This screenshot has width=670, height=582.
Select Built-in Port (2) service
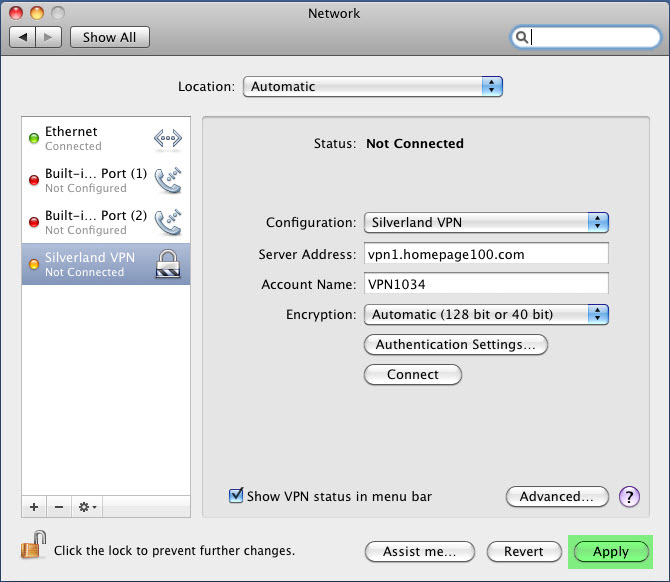(x=106, y=222)
